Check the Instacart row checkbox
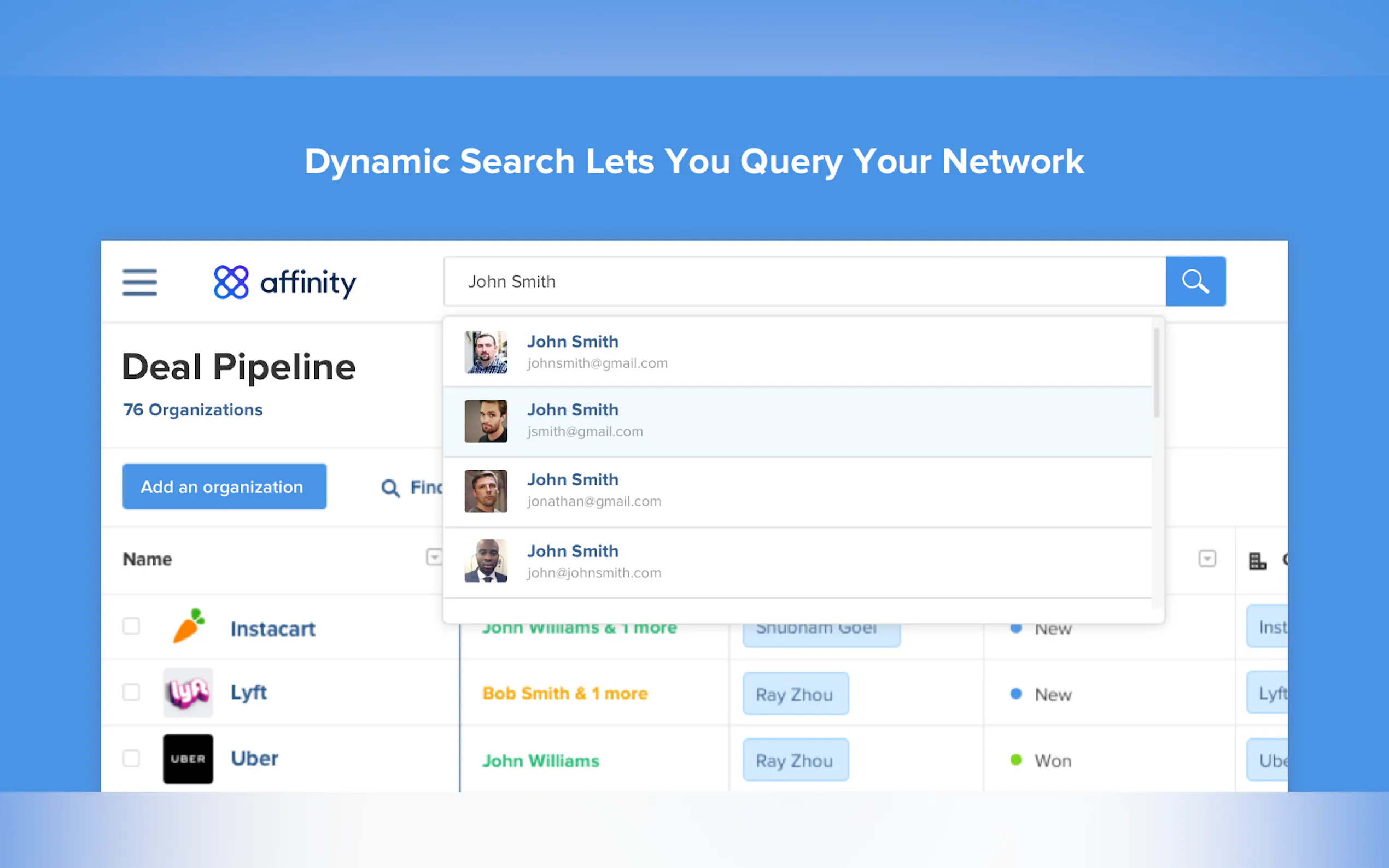Image resolution: width=1389 pixels, height=868 pixels. click(131, 626)
